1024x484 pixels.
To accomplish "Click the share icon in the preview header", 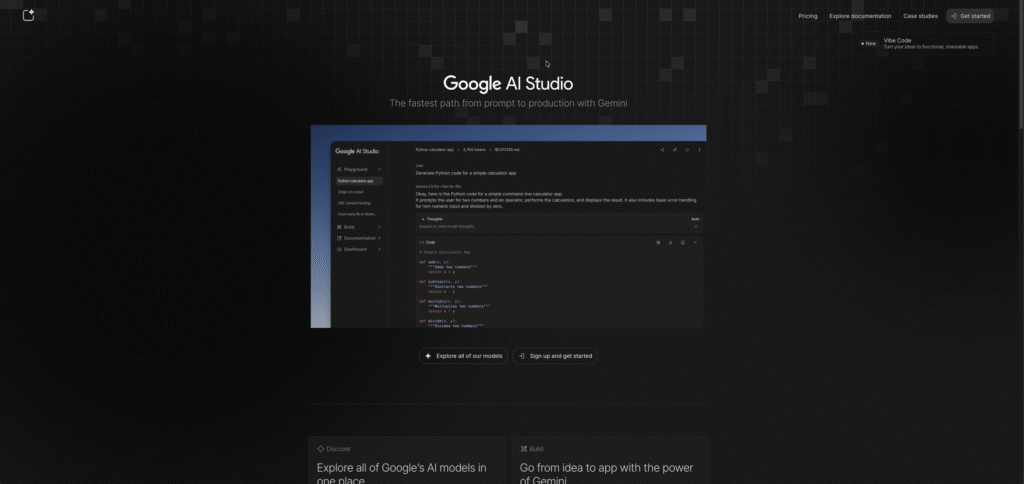I will tap(662, 150).
